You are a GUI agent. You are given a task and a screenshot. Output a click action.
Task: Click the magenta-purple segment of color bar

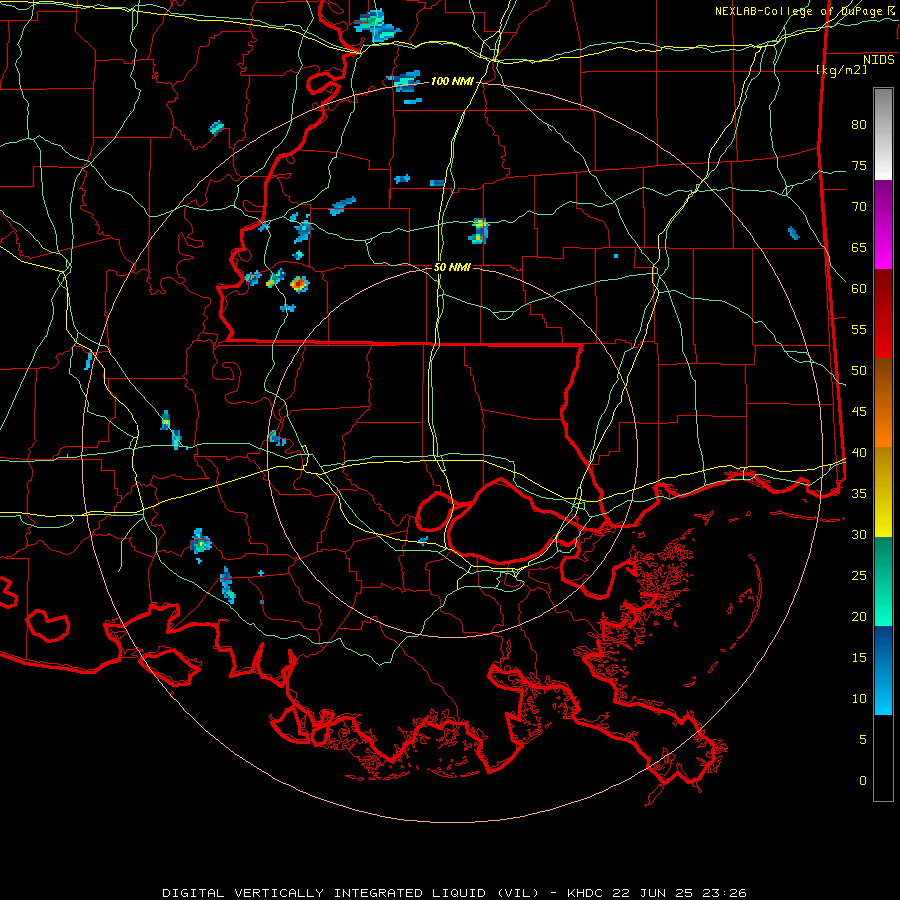pos(883,224)
